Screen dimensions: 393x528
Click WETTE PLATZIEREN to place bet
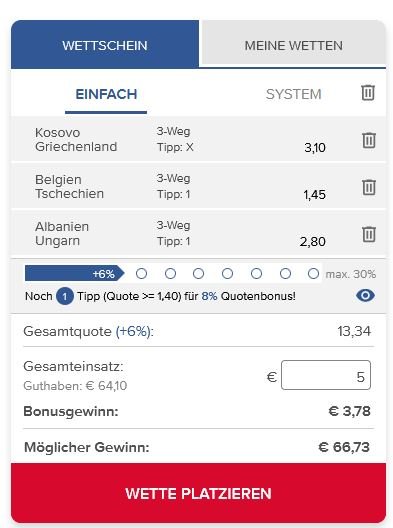(198, 493)
